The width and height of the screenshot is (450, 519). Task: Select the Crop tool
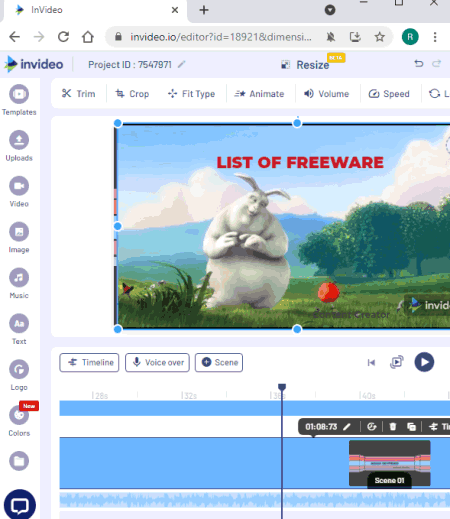click(x=132, y=94)
